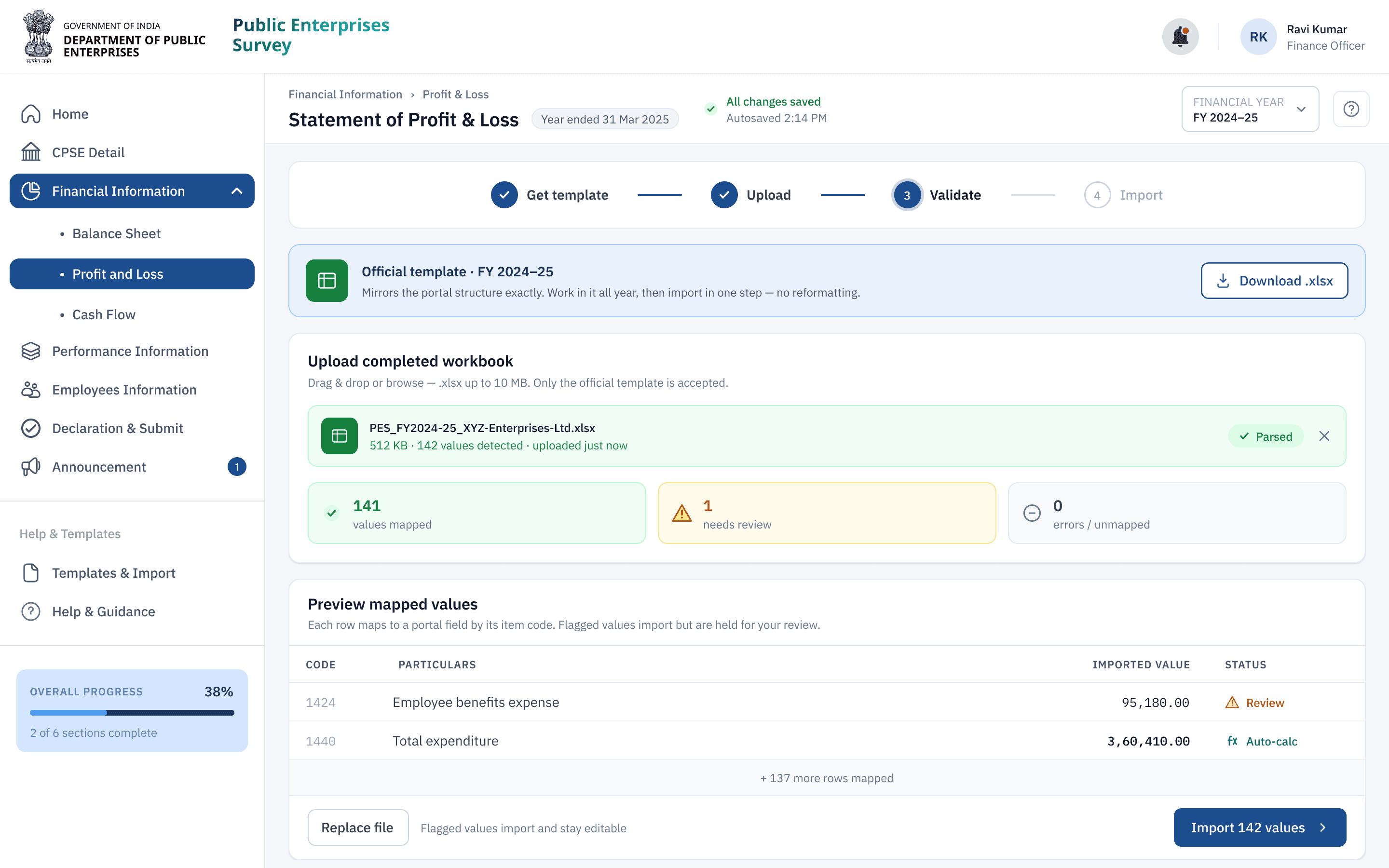The height and width of the screenshot is (868, 1389).
Task: Collapse the Financial Information menu chevron
Action: tap(237, 191)
